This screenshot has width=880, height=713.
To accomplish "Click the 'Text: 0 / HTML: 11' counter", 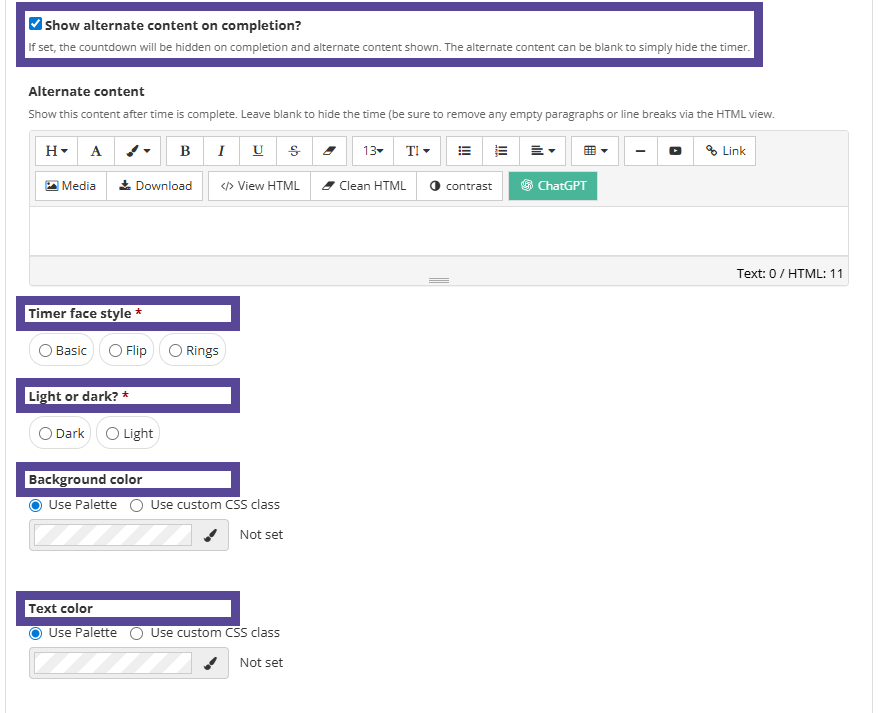I will 790,273.
